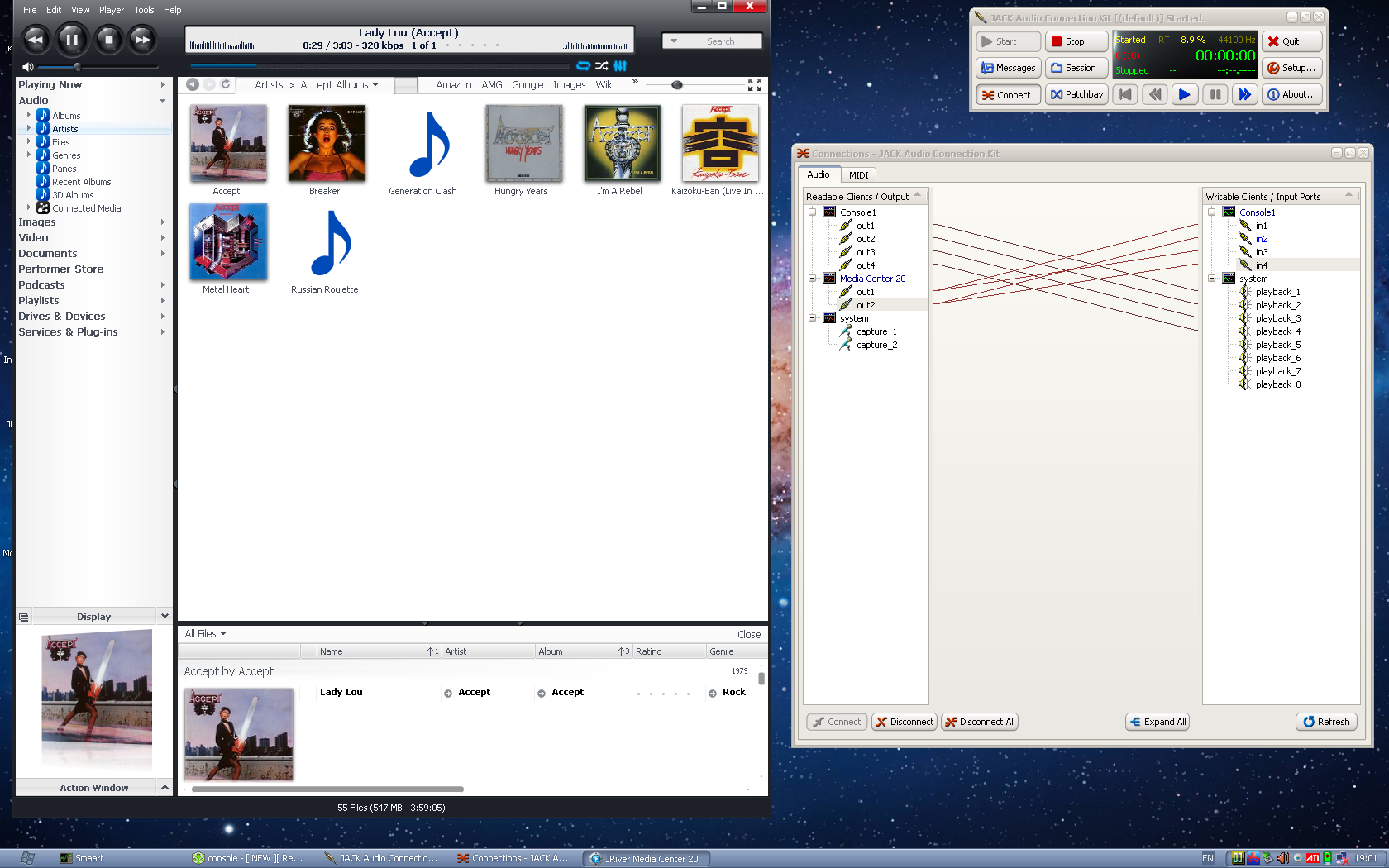Image resolution: width=1389 pixels, height=868 pixels.
Task: Select the Audio tab in Connections
Action: (x=819, y=174)
